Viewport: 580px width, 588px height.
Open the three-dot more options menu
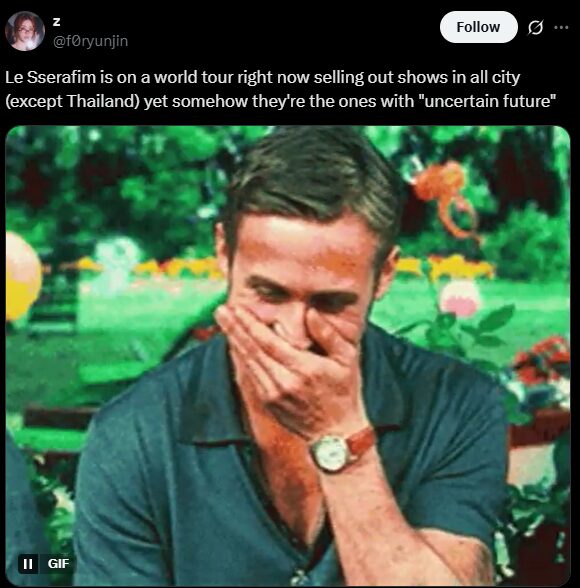pyautogui.click(x=561, y=27)
